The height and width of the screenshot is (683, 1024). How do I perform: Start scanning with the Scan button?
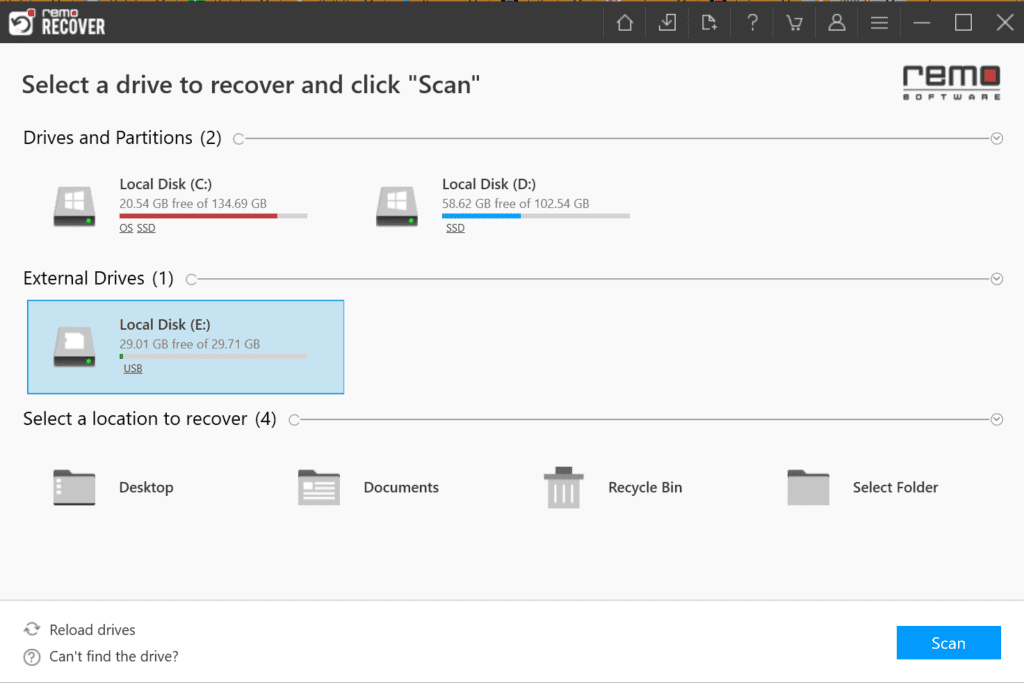tap(948, 642)
